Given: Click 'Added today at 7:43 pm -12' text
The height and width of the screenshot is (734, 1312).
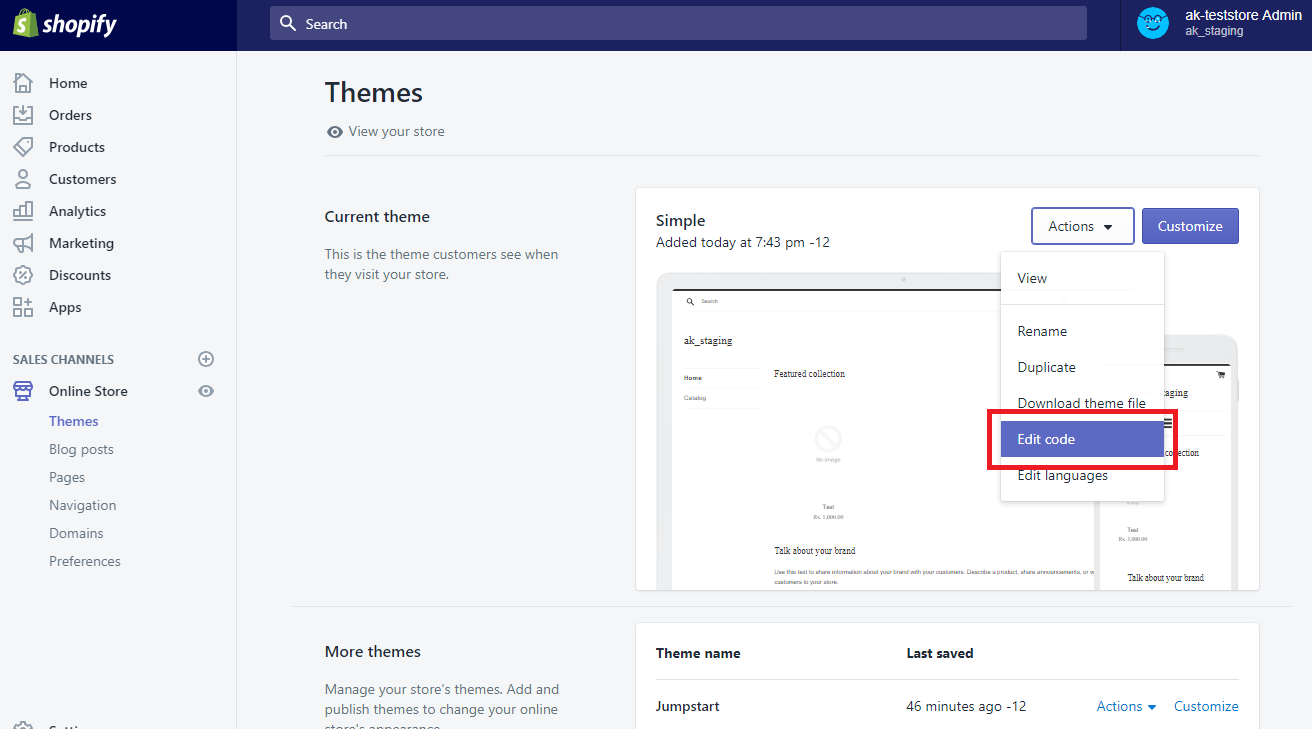Looking at the screenshot, I should 743,242.
